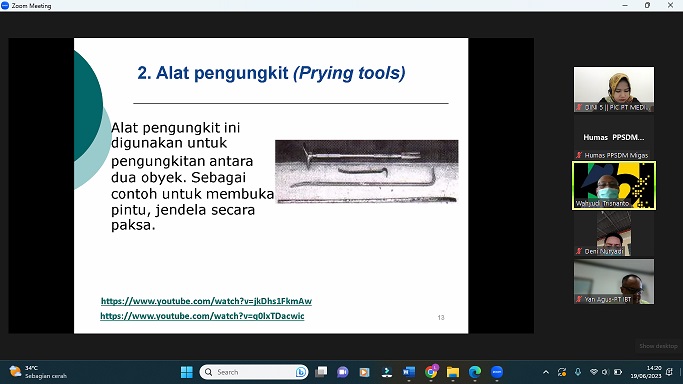683x384 pixels.
Task: Open the volume speaker tray icon
Action: [605, 372]
